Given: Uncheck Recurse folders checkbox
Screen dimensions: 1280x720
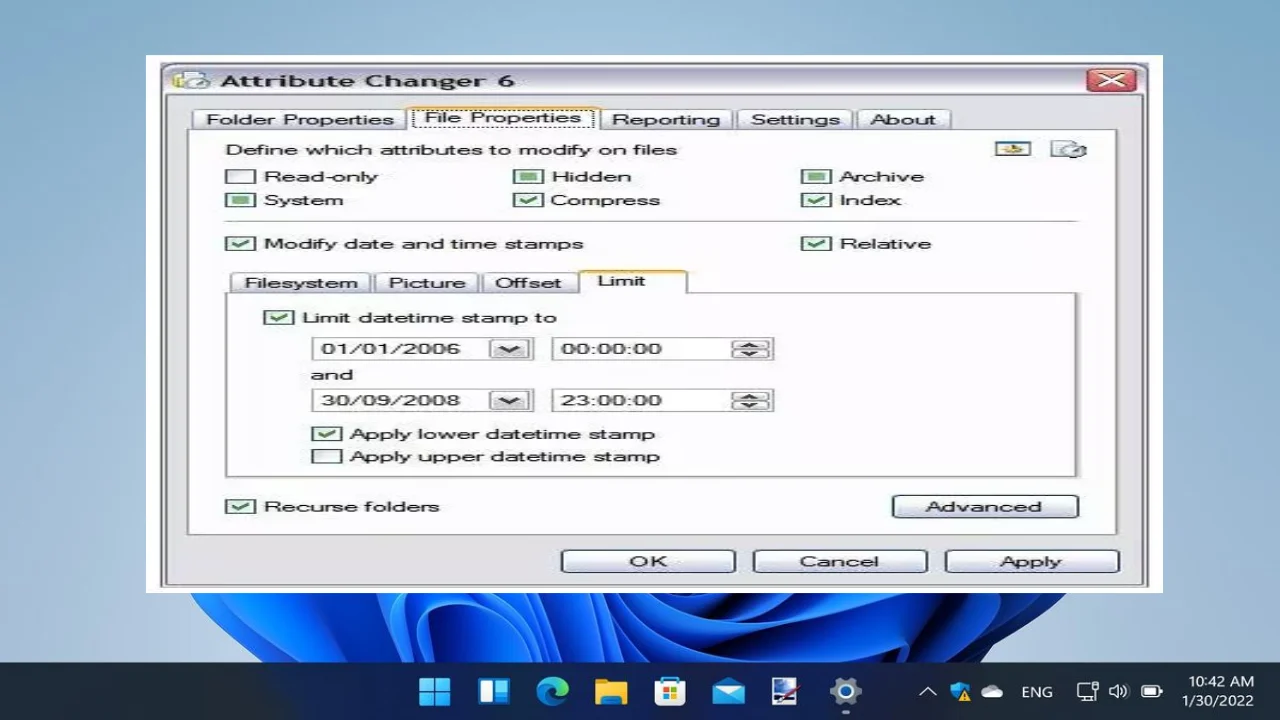Looking at the screenshot, I should 240,506.
